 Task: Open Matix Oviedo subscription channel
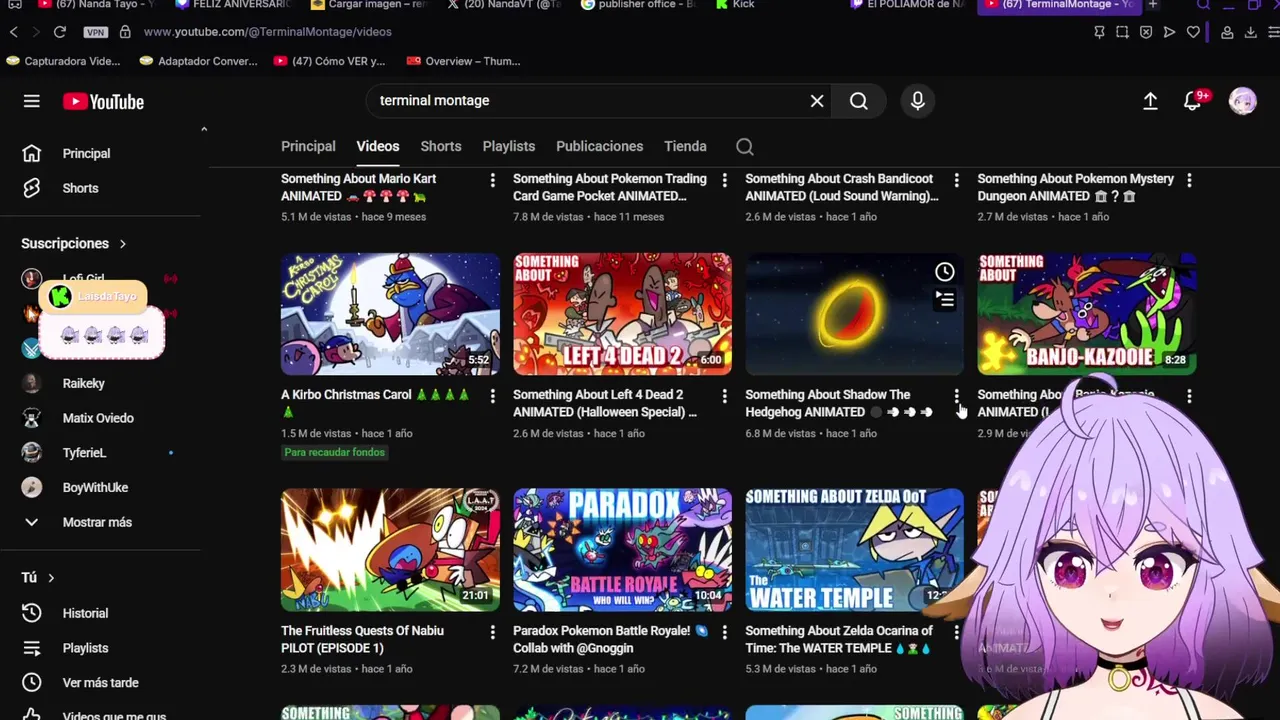(100, 418)
